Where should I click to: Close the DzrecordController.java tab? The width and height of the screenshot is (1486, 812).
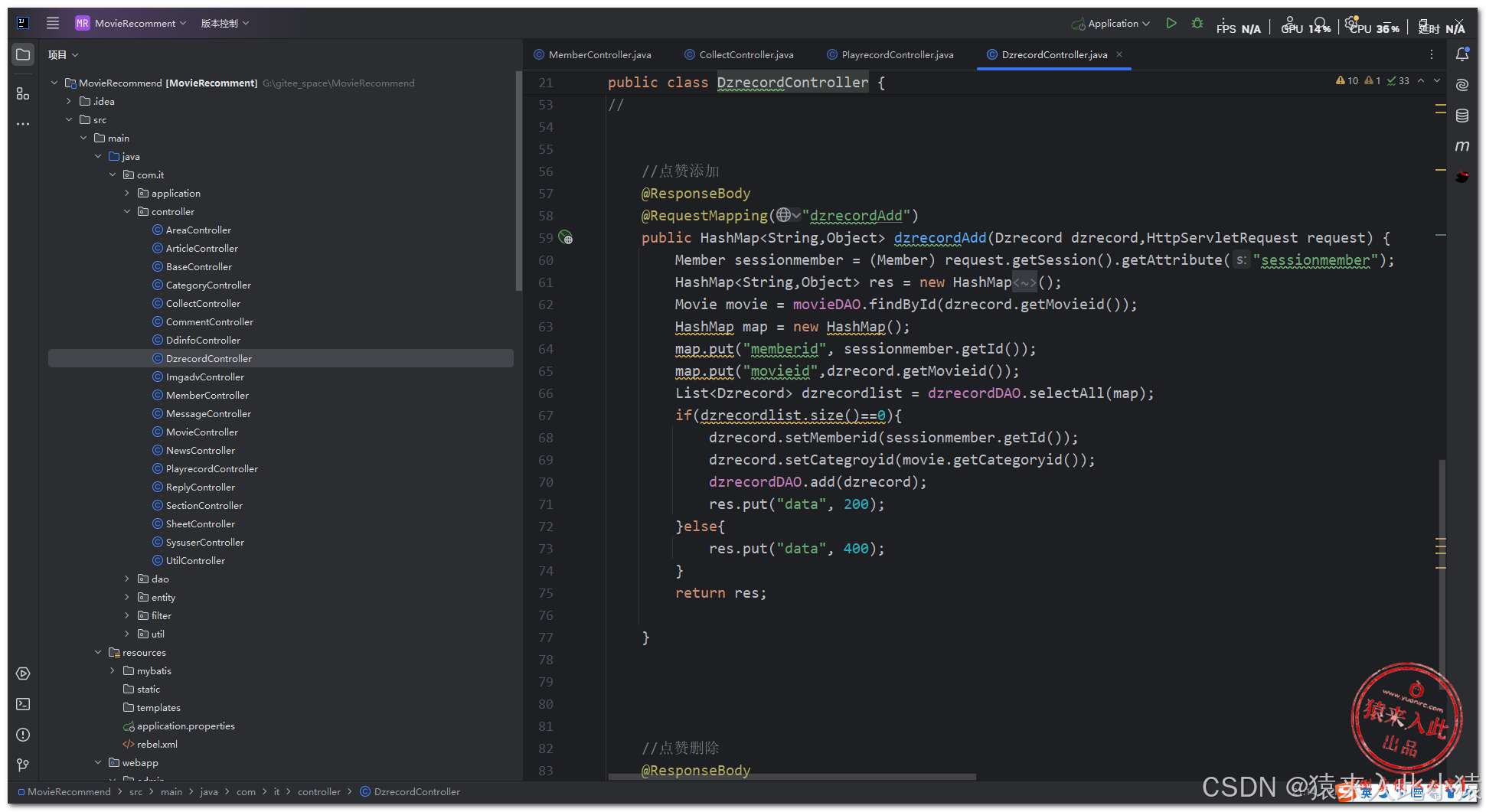[1119, 54]
